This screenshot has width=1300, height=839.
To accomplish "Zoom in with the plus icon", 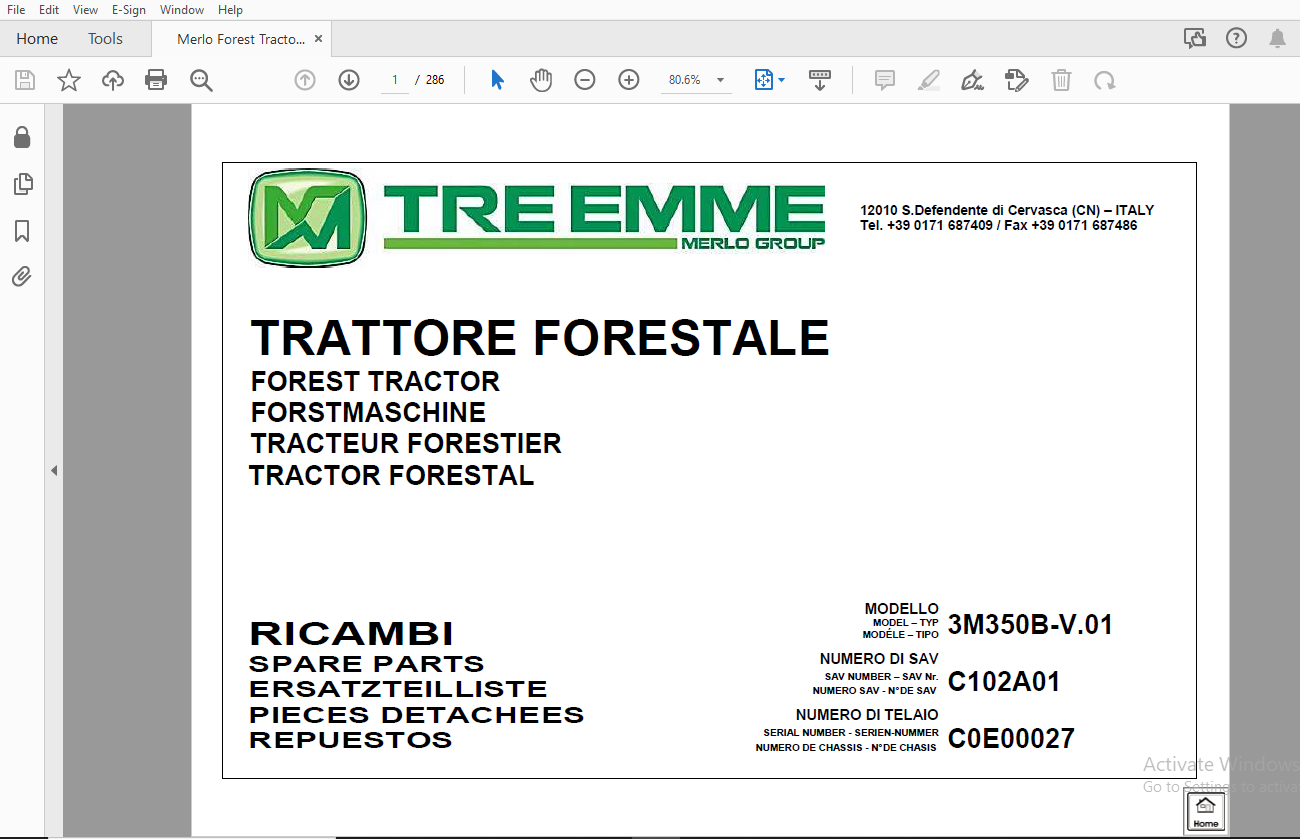I will click(629, 80).
